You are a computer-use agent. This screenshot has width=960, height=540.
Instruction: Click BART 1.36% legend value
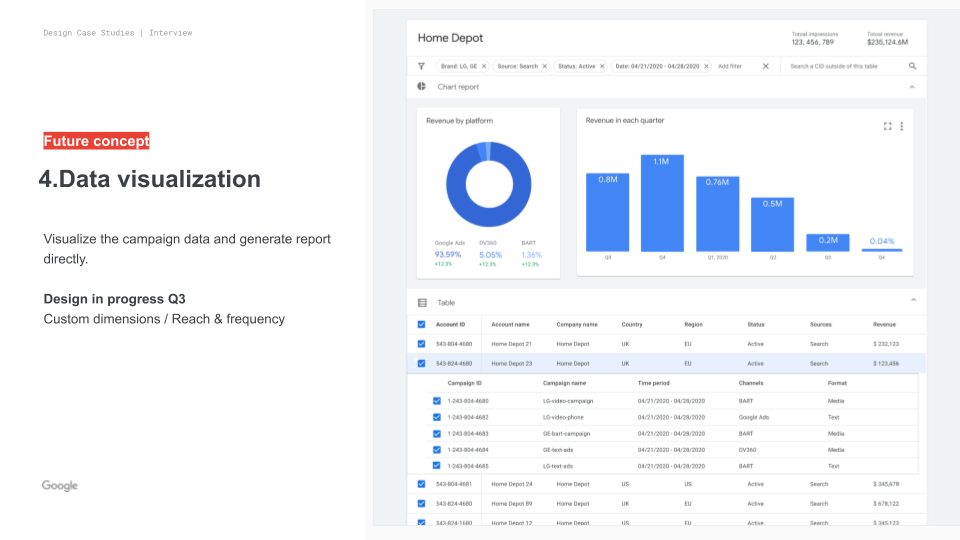pos(531,255)
